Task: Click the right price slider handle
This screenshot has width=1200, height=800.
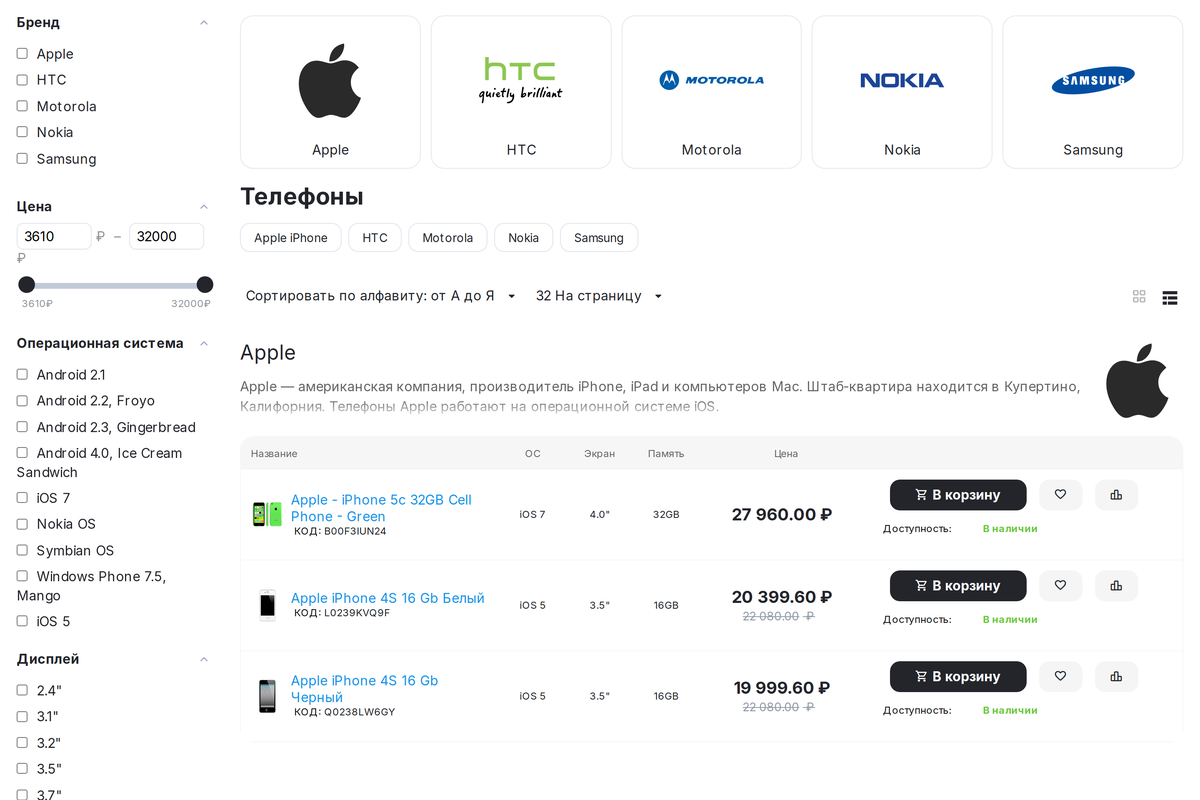Action: [205, 285]
